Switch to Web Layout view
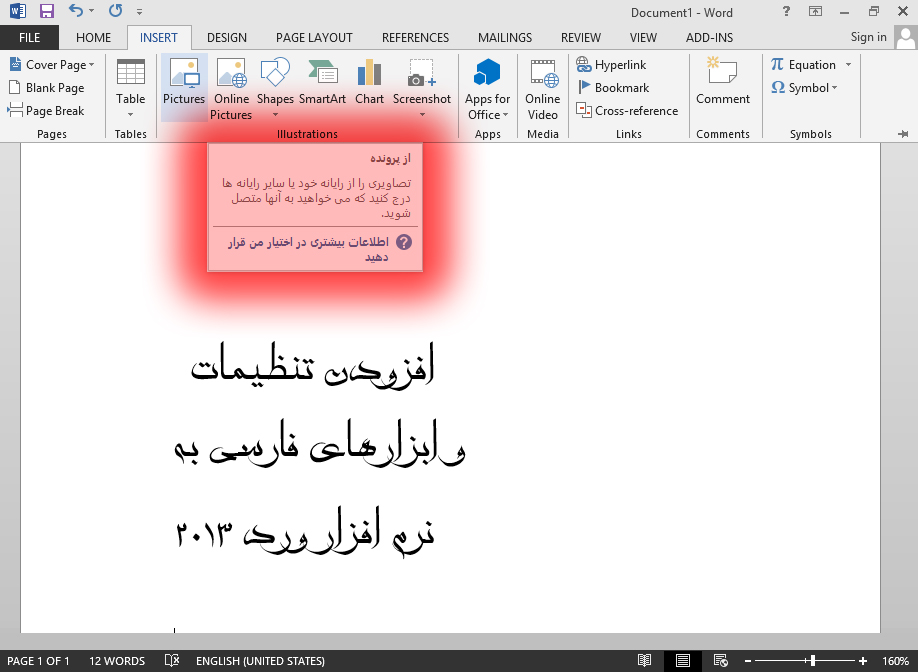The width and height of the screenshot is (918, 672). [x=719, y=661]
